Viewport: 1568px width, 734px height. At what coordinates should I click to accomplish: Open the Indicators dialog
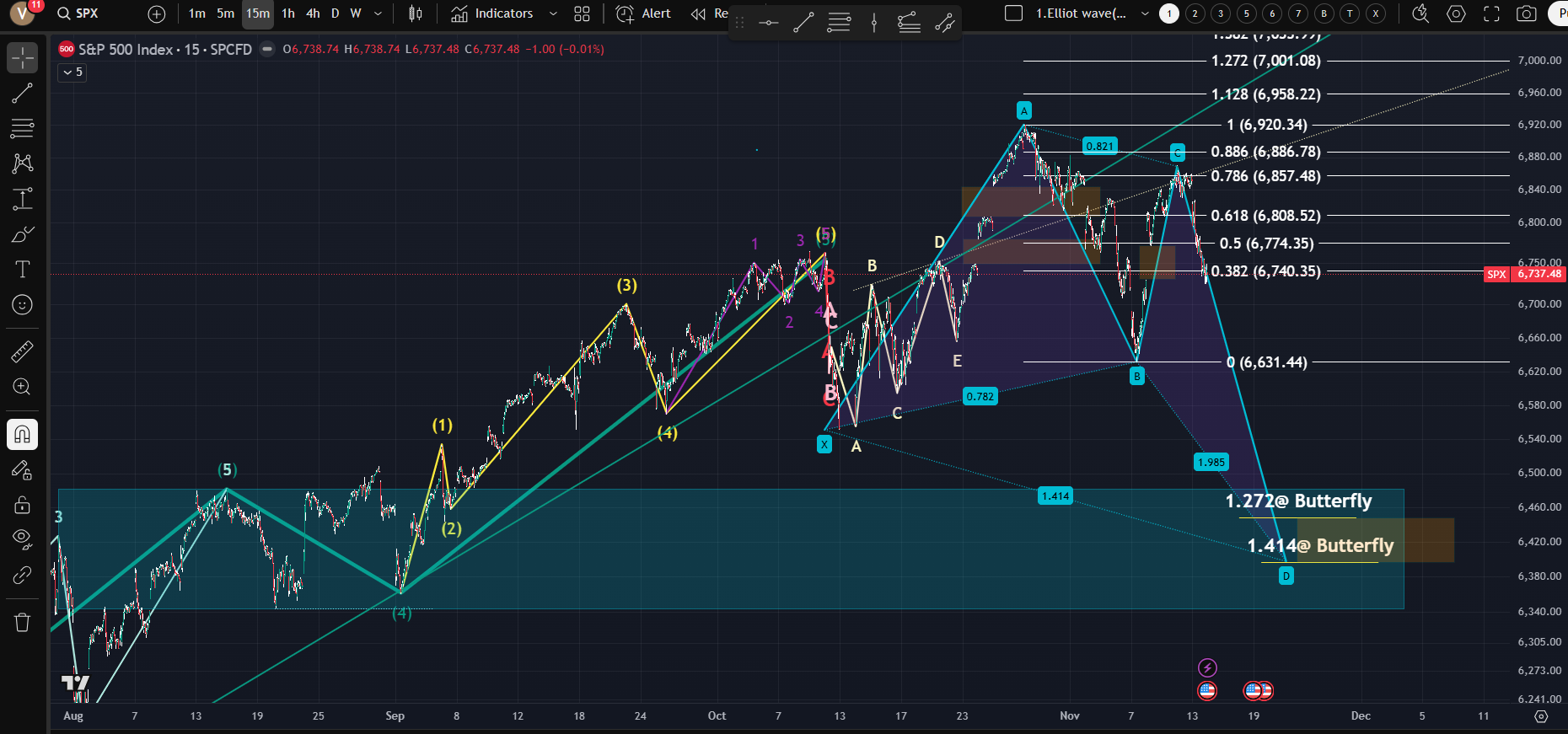(x=492, y=13)
